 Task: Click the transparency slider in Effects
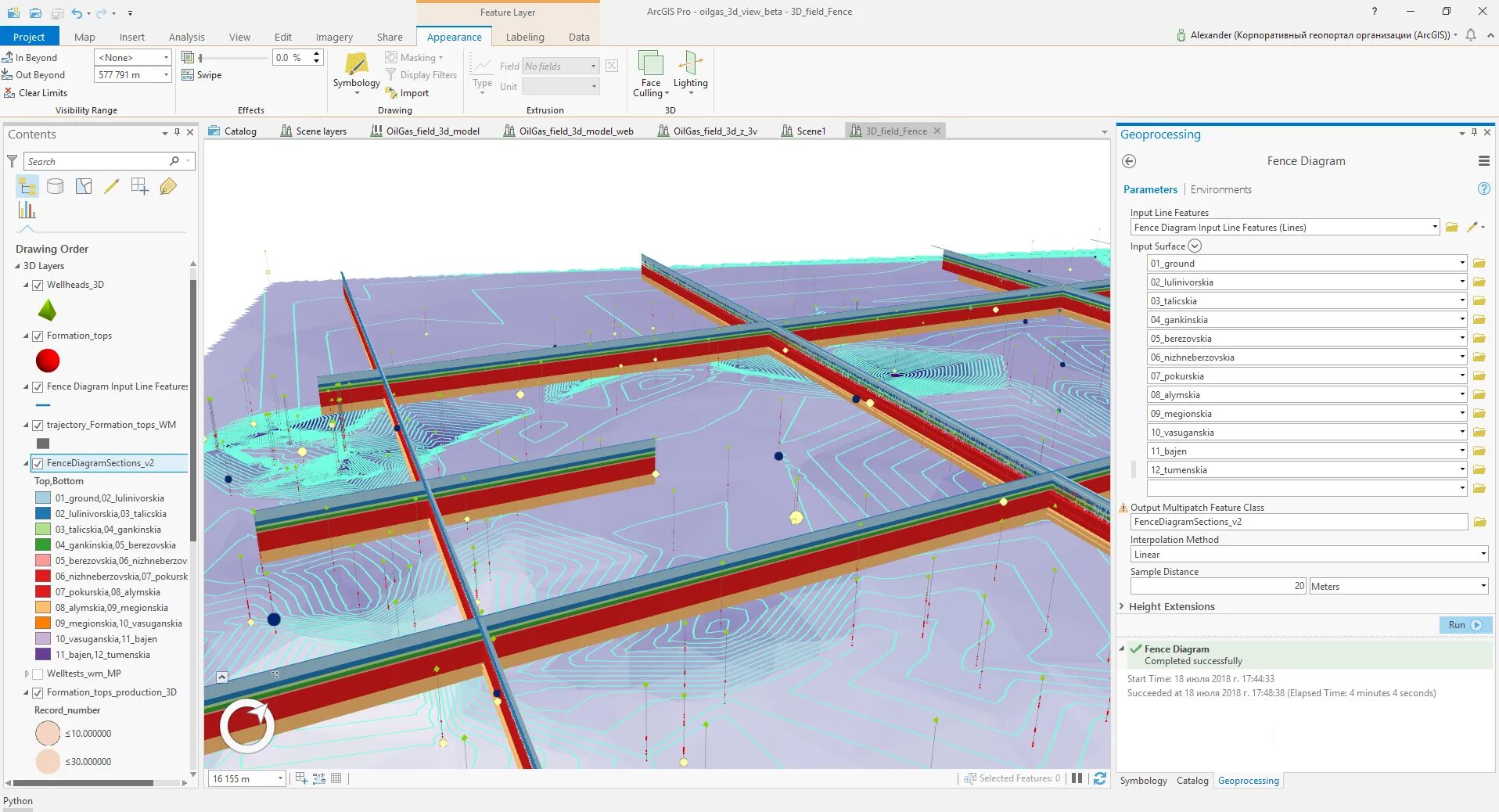tap(233, 58)
